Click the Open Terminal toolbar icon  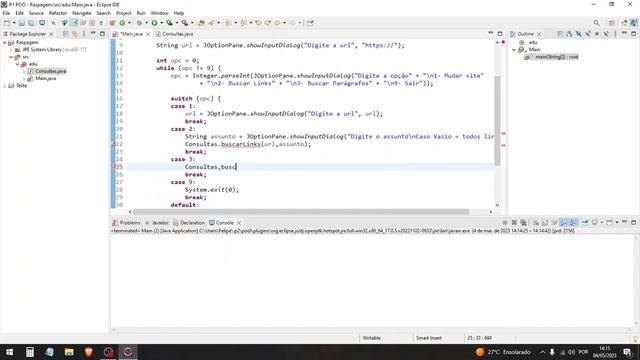(42, 23)
